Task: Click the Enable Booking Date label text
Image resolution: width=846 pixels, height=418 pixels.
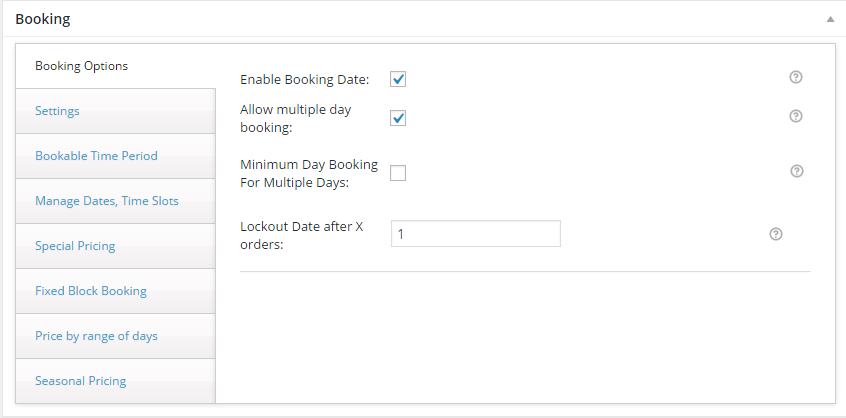Action: click(305, 80)
